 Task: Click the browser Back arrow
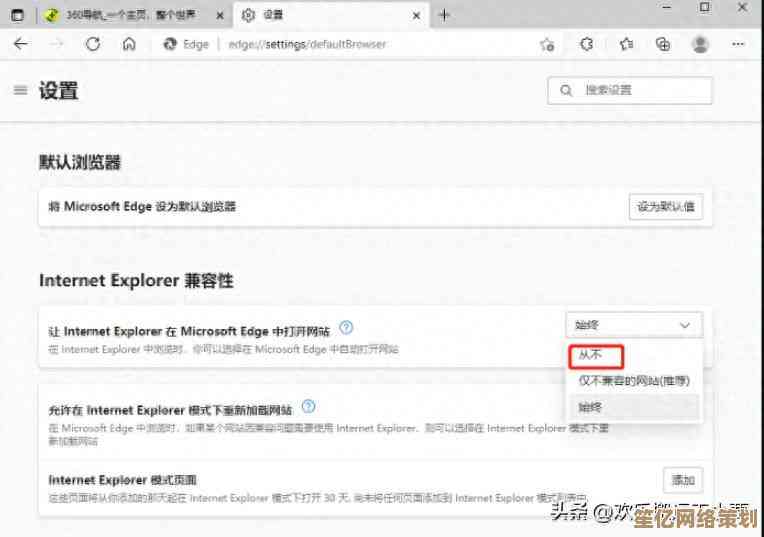21,44
